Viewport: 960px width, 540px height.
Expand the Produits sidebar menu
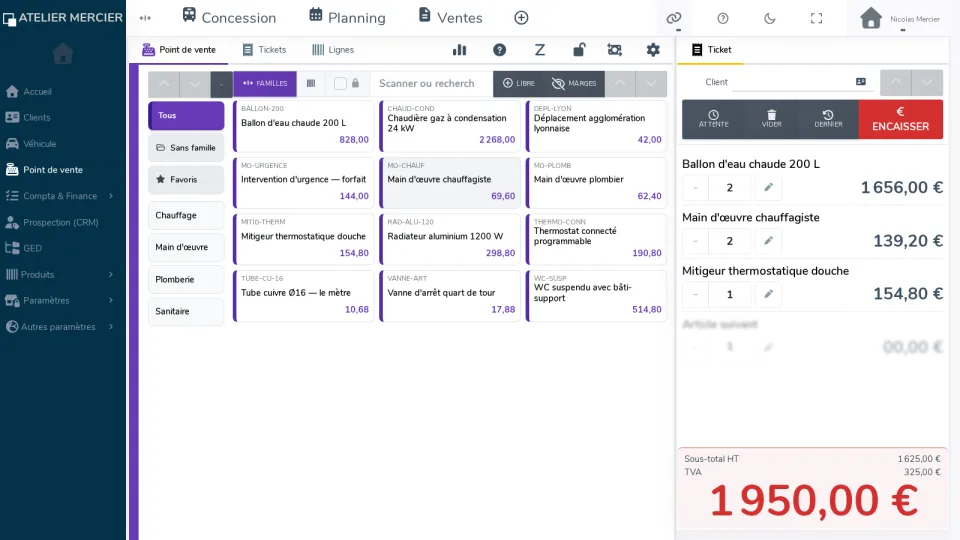tap(61, 274)
